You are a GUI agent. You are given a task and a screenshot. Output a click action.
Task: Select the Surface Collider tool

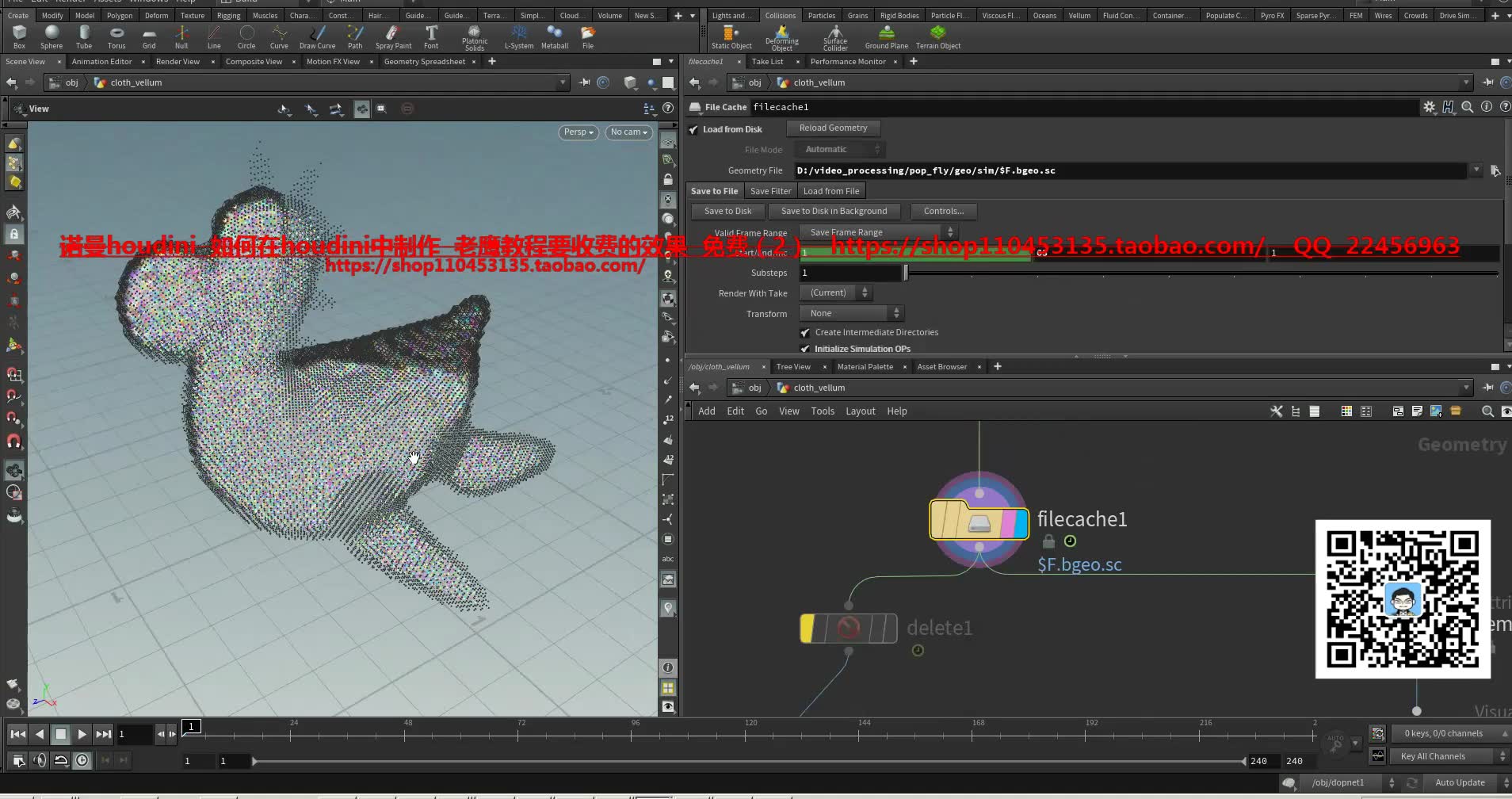835,37
